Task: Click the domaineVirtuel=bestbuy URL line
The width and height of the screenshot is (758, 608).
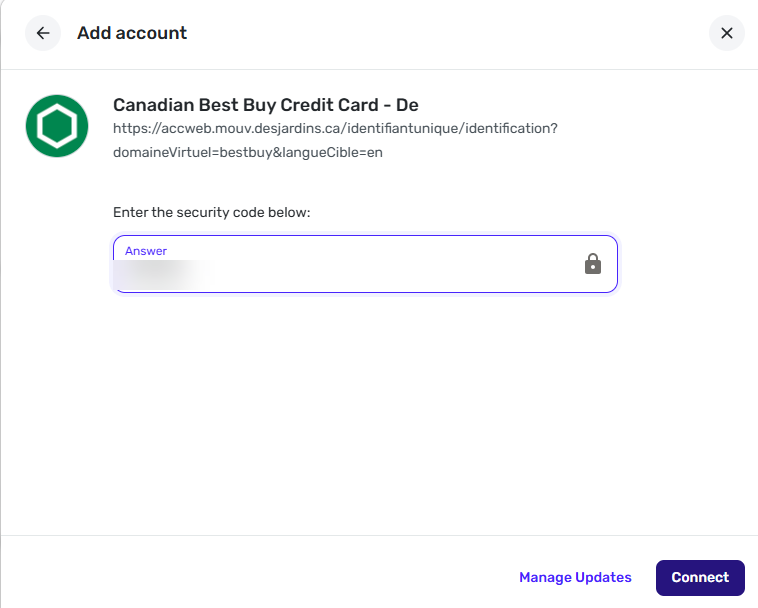Action: (x=248, y=152)
